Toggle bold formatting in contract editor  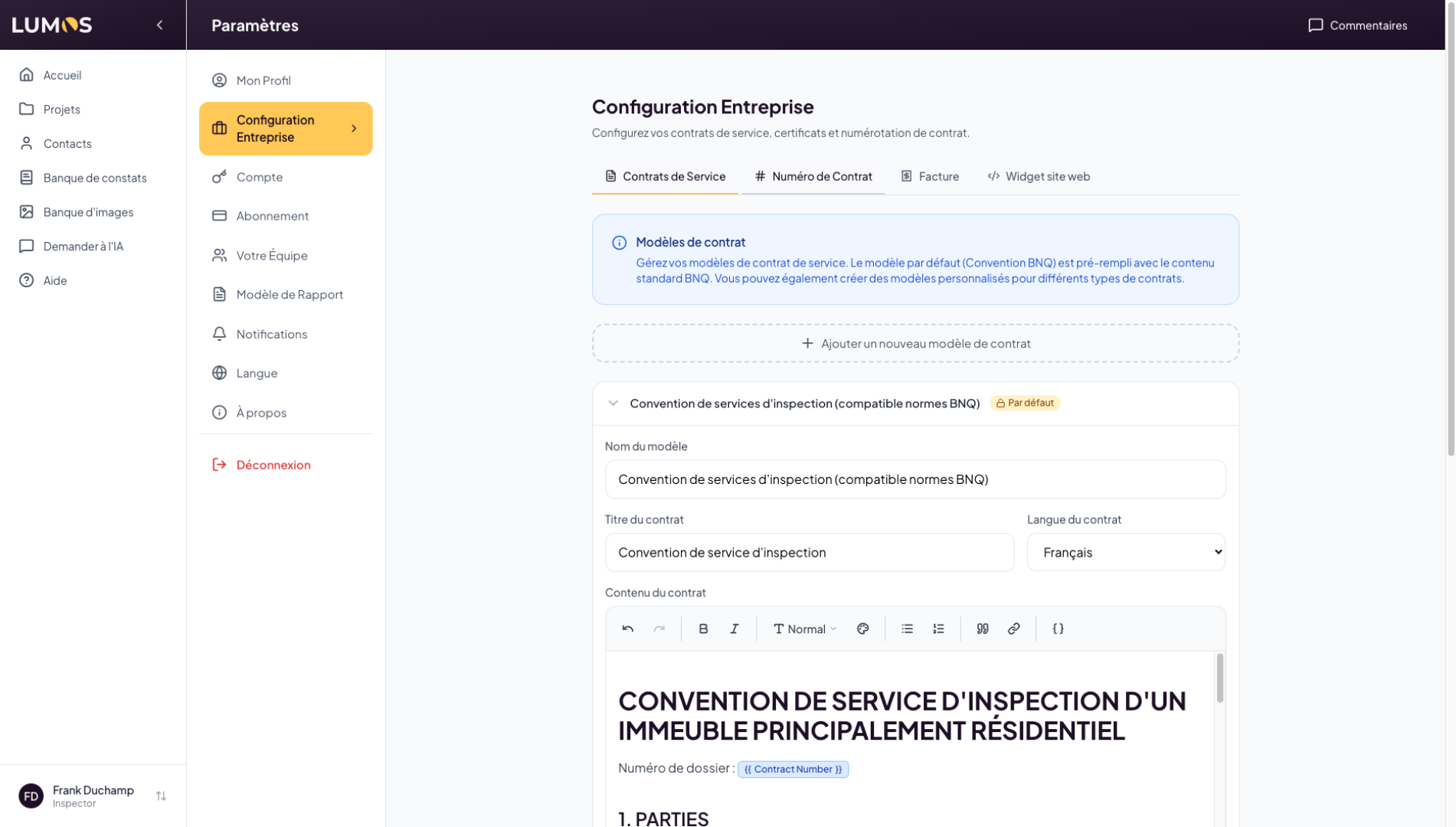[703, 629]
